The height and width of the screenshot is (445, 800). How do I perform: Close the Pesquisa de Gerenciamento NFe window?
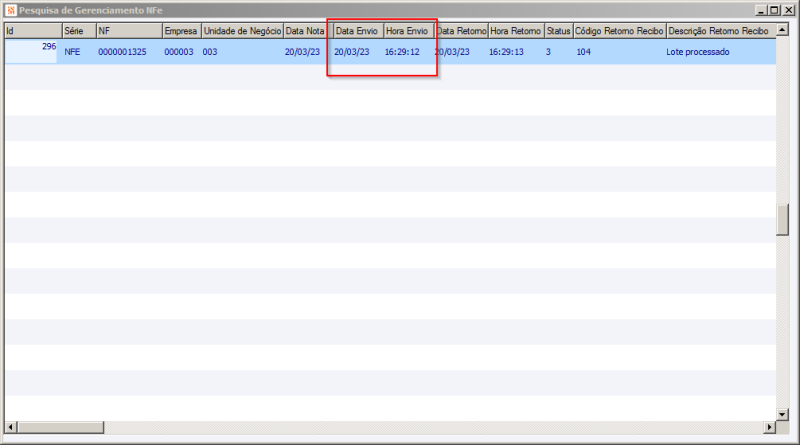pyautogui.click(x=788, y=10)
